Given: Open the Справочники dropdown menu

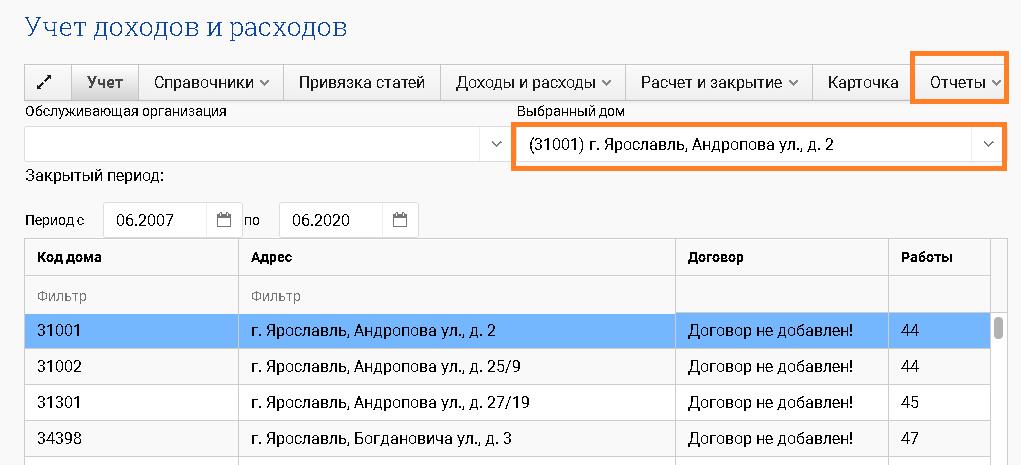Looking at the screenshot, I should tap(211, 83).
